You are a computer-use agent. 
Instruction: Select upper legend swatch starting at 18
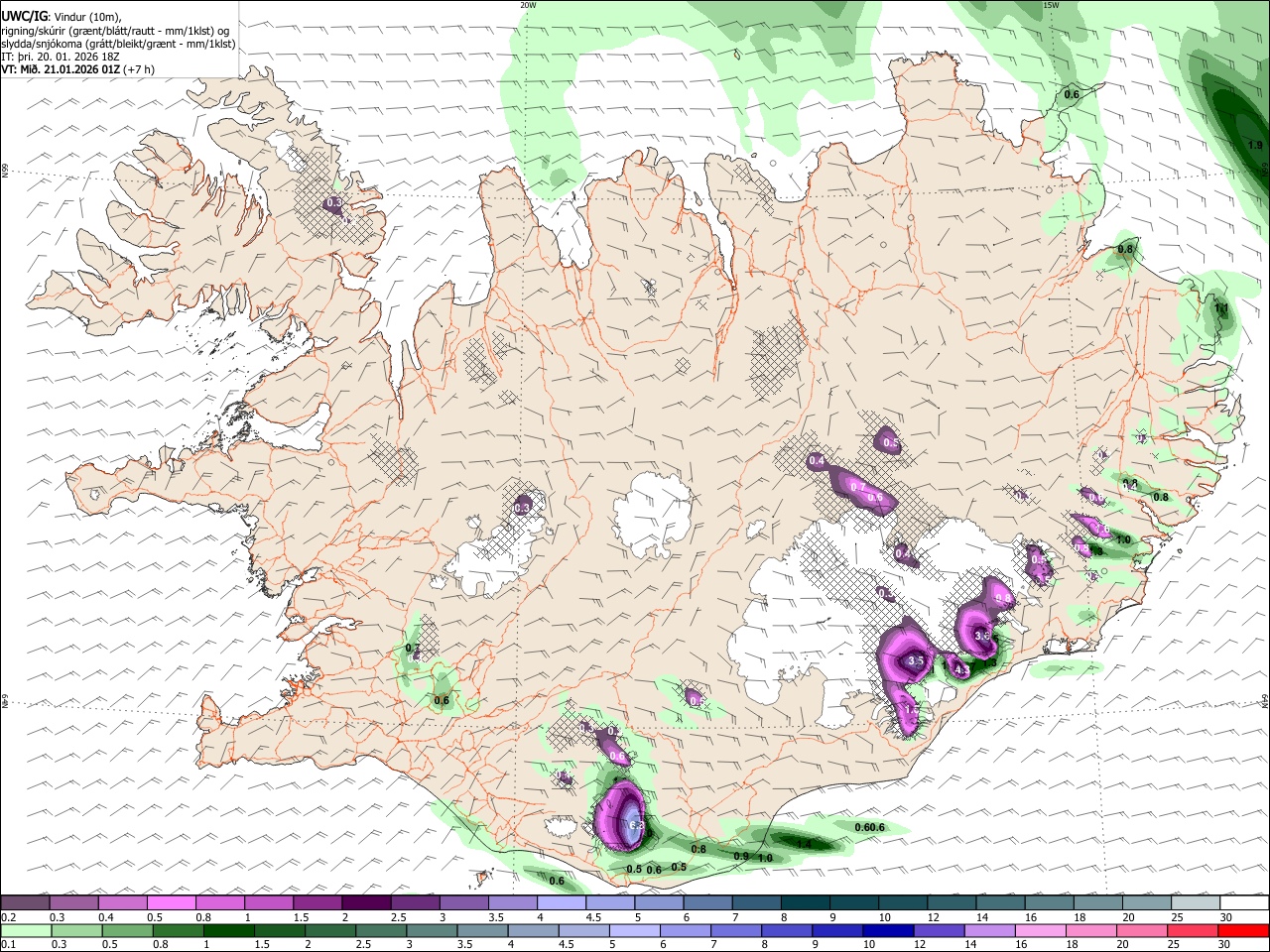point(1098,902)
